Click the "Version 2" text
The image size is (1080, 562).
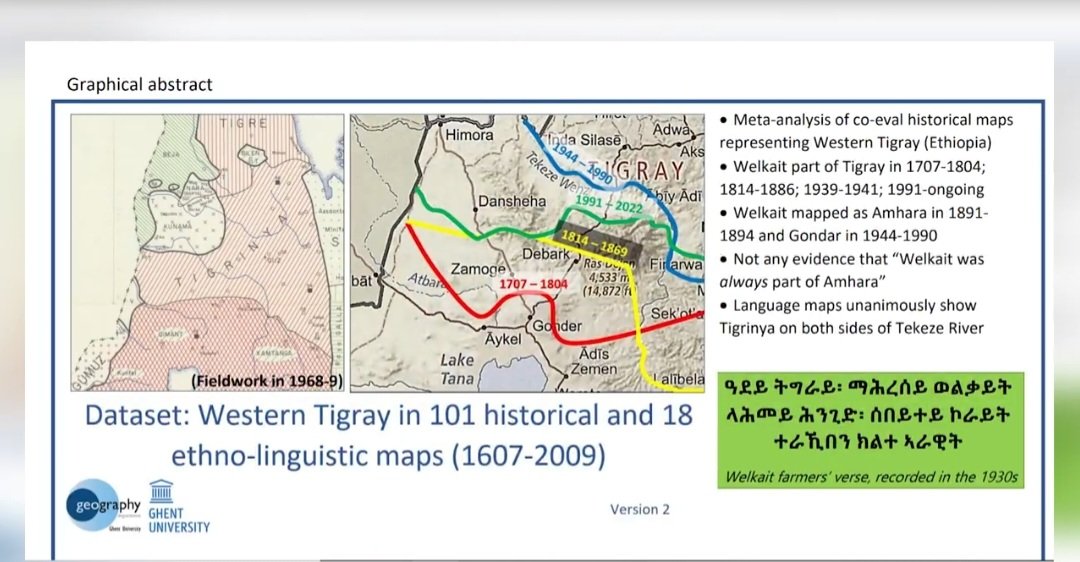coord(640,509)
